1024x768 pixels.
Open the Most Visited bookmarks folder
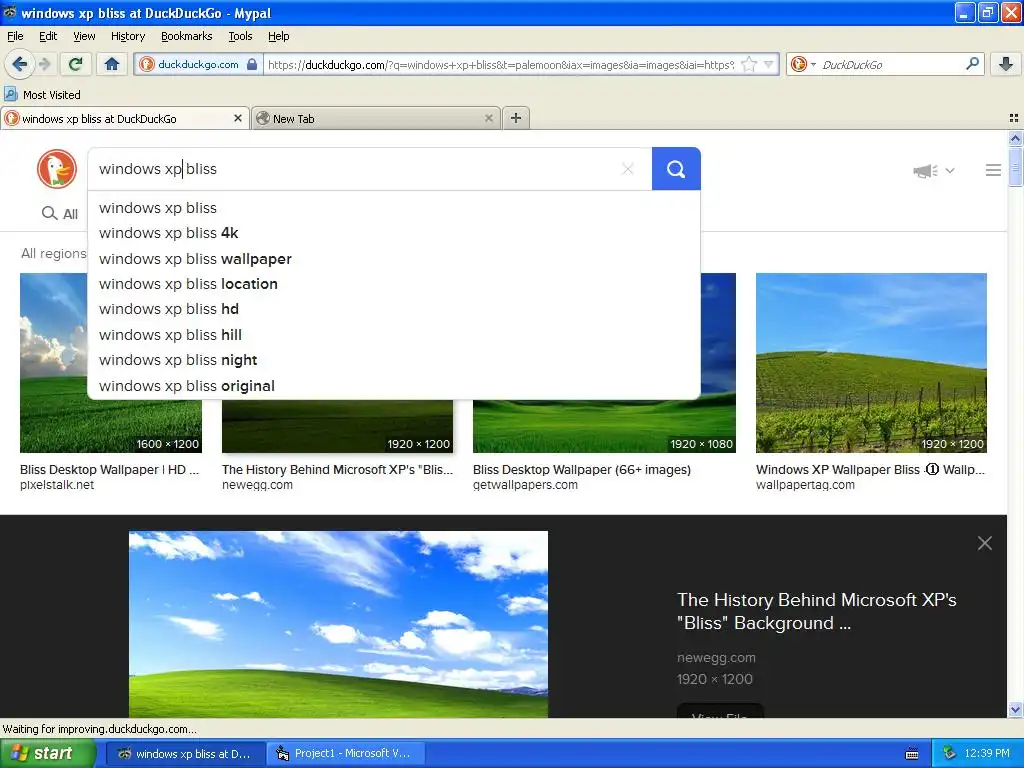43,95
